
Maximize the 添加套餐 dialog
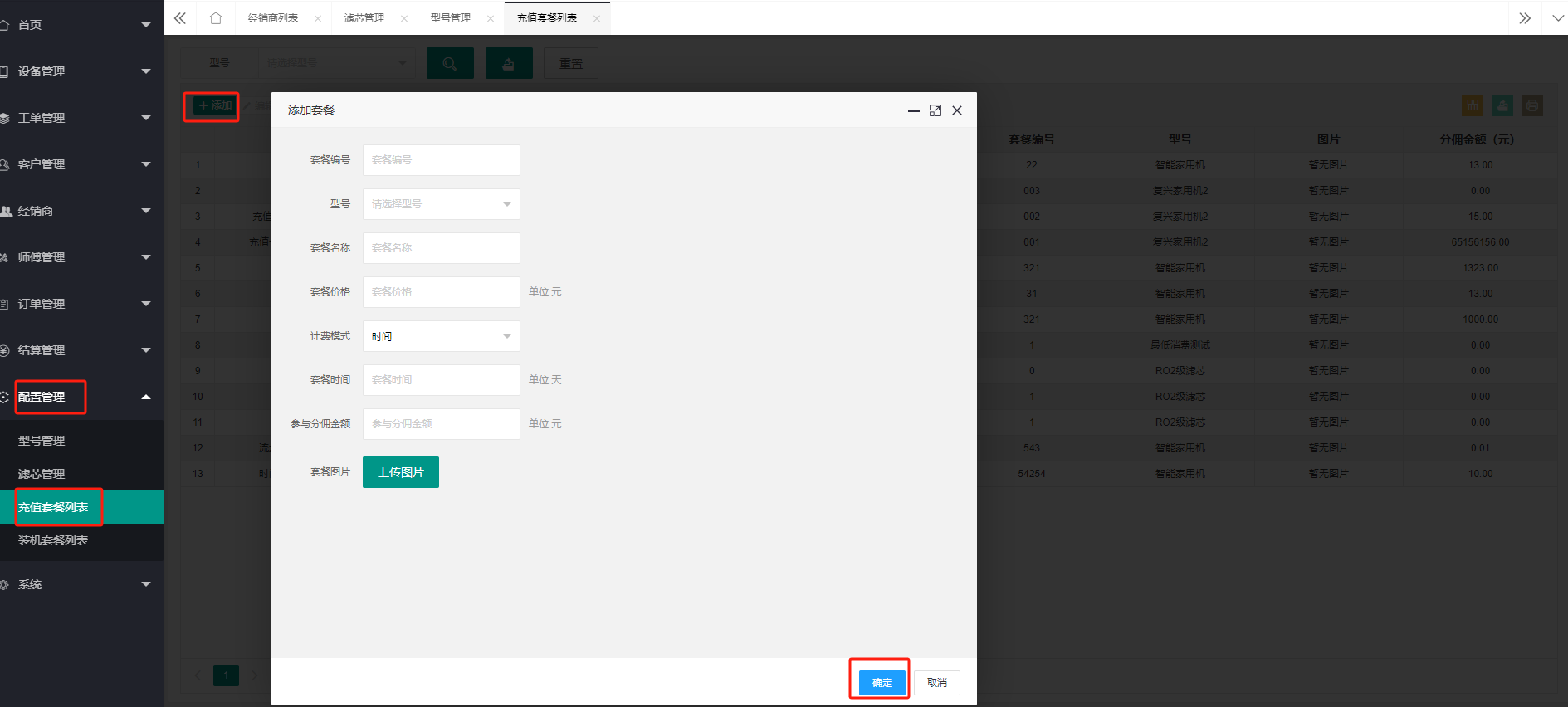click(x=935, y=110)
